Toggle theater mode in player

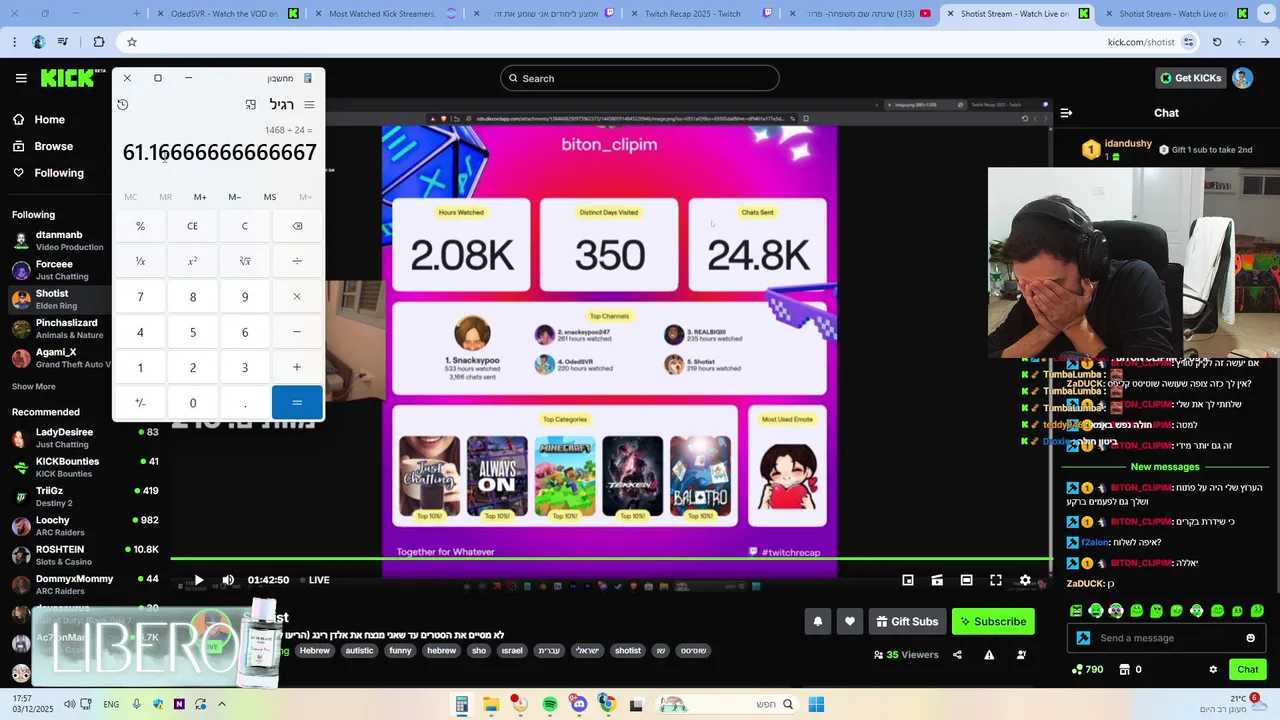point(966,580)
